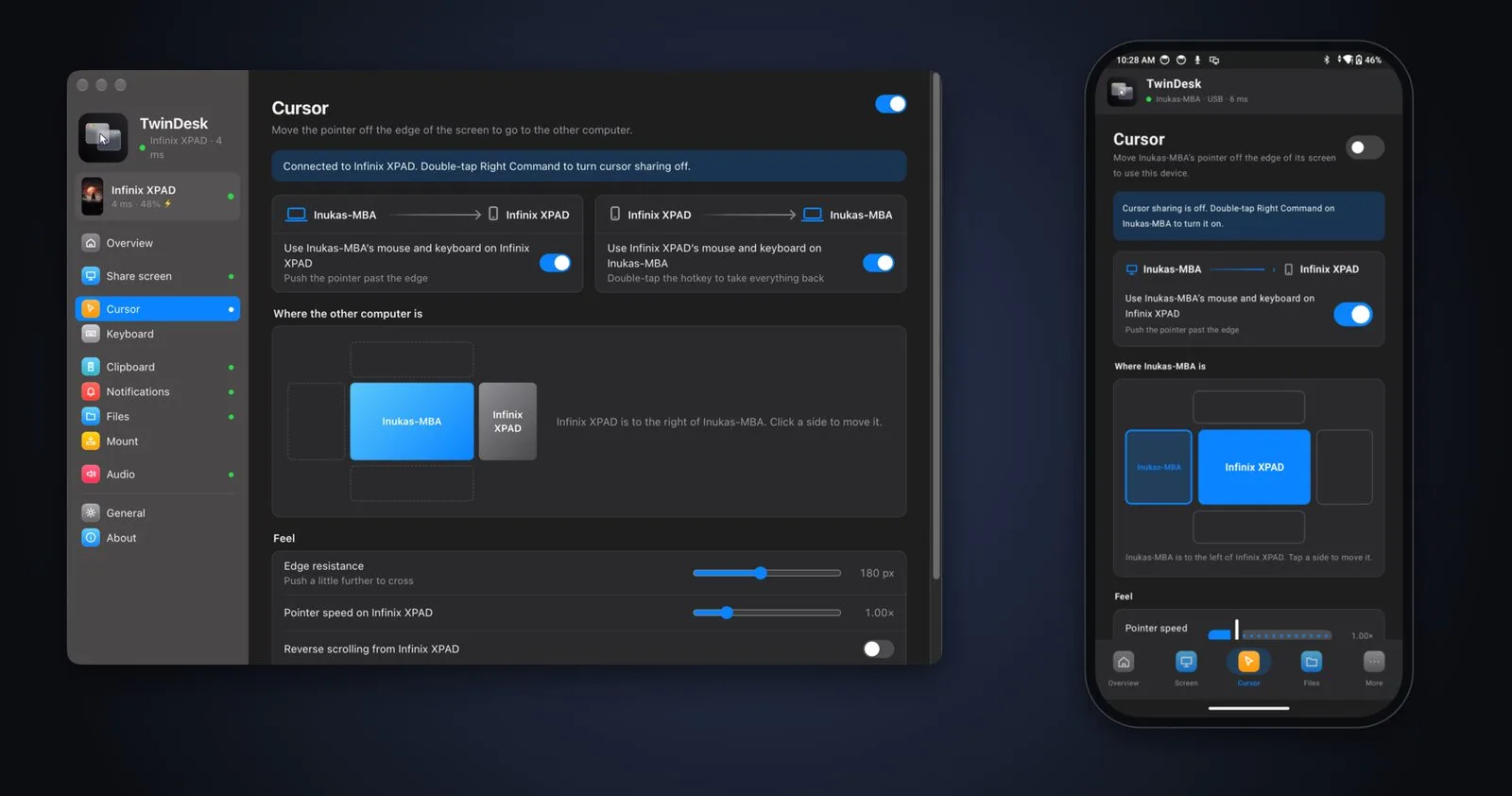
Task: Open the About page in the sidebar
Action: coord(157,538)
